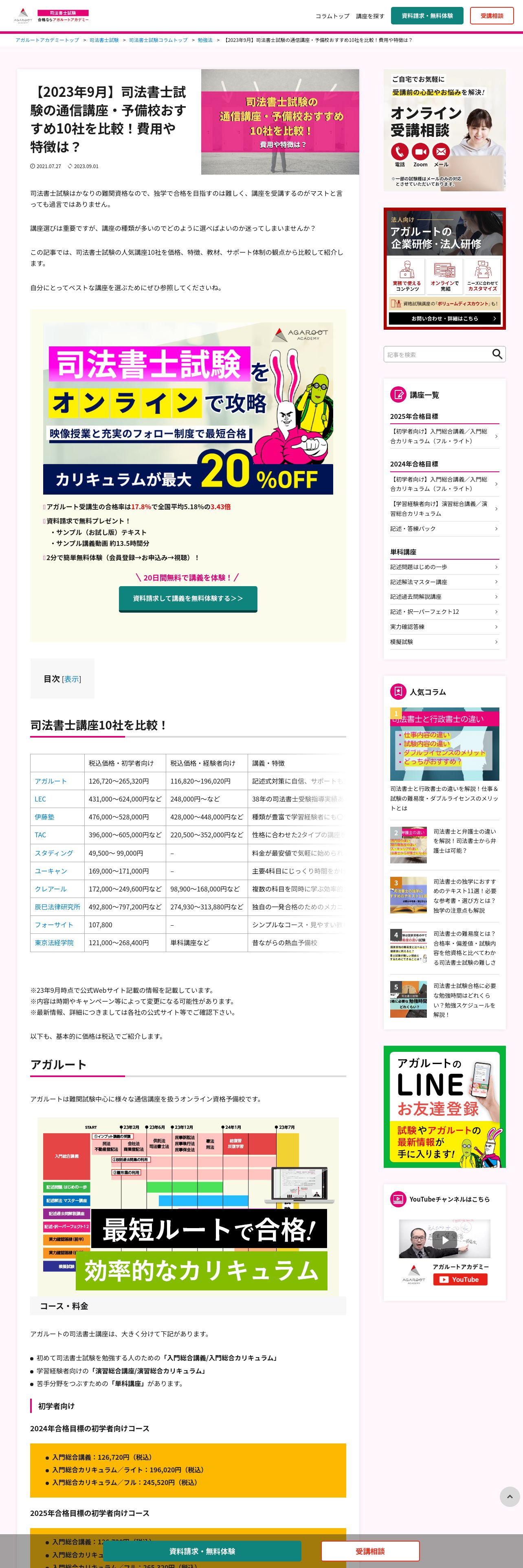Click 資料請求して講義を無料体験する button
Image resolution: width=523 pixels, height=1568 pixels.
coord(188,598)
